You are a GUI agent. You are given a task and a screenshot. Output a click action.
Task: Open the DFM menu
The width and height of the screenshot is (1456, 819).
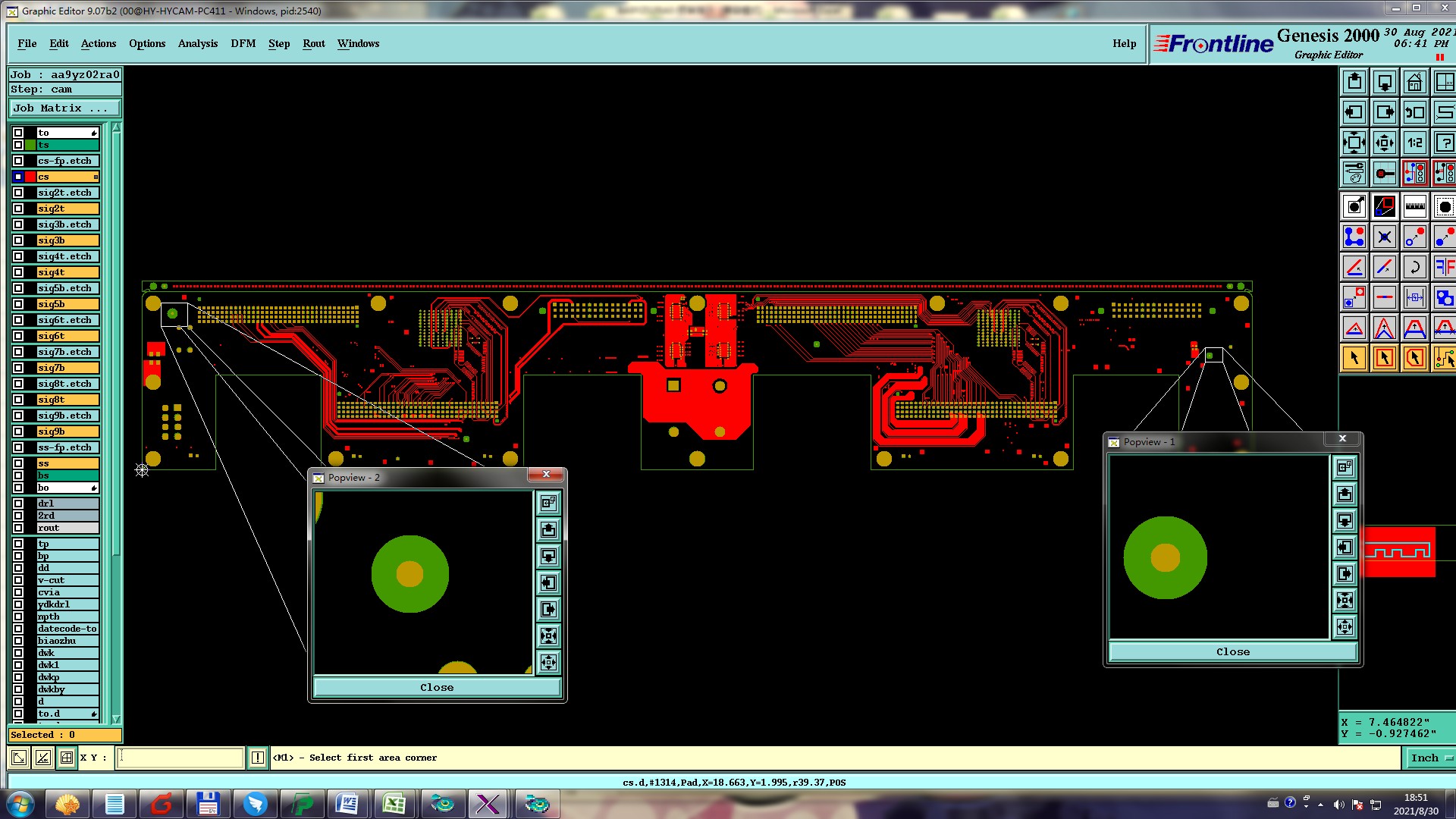click(x=243, y=43)
